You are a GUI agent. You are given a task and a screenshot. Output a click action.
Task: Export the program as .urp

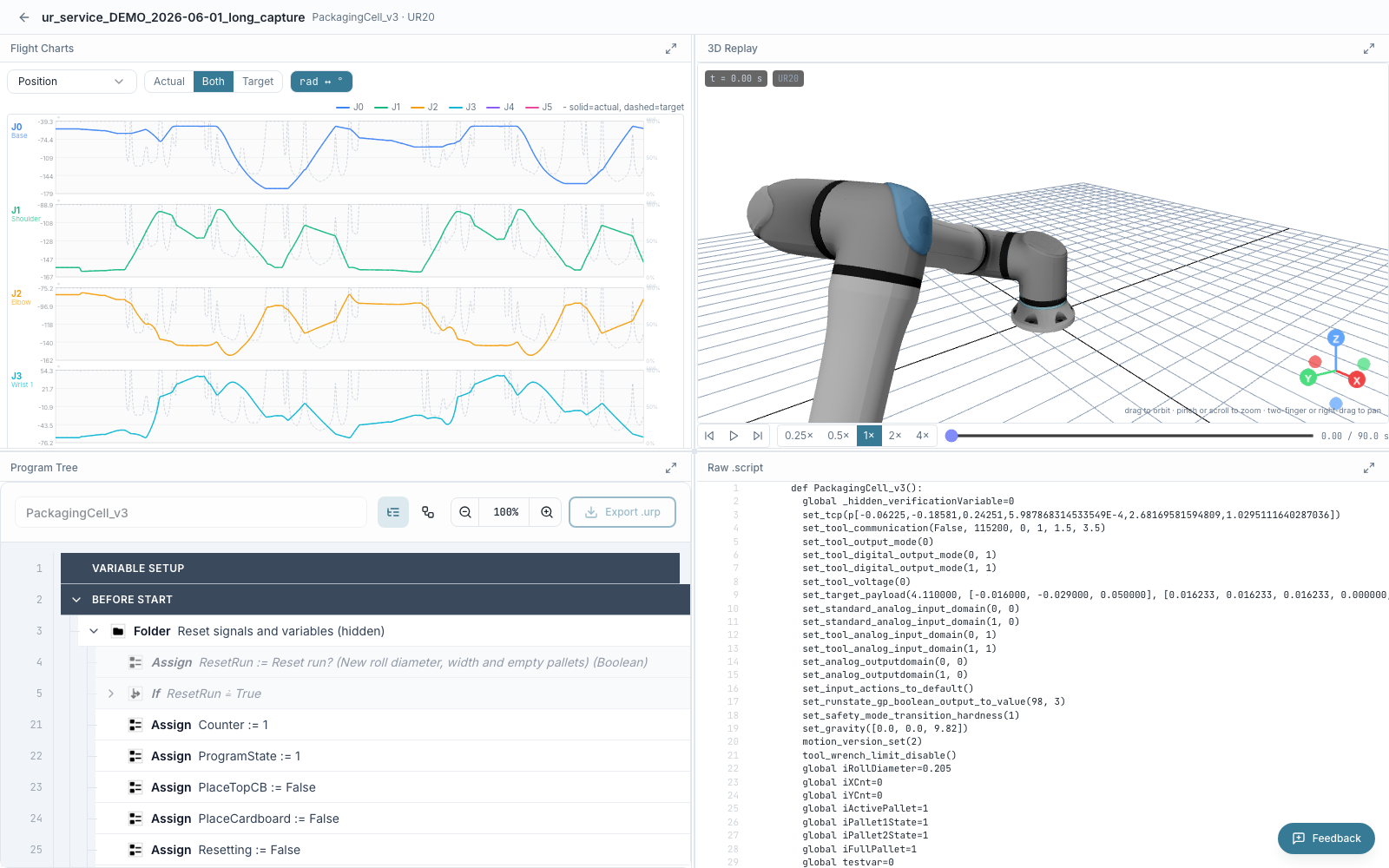pos(622,512)
